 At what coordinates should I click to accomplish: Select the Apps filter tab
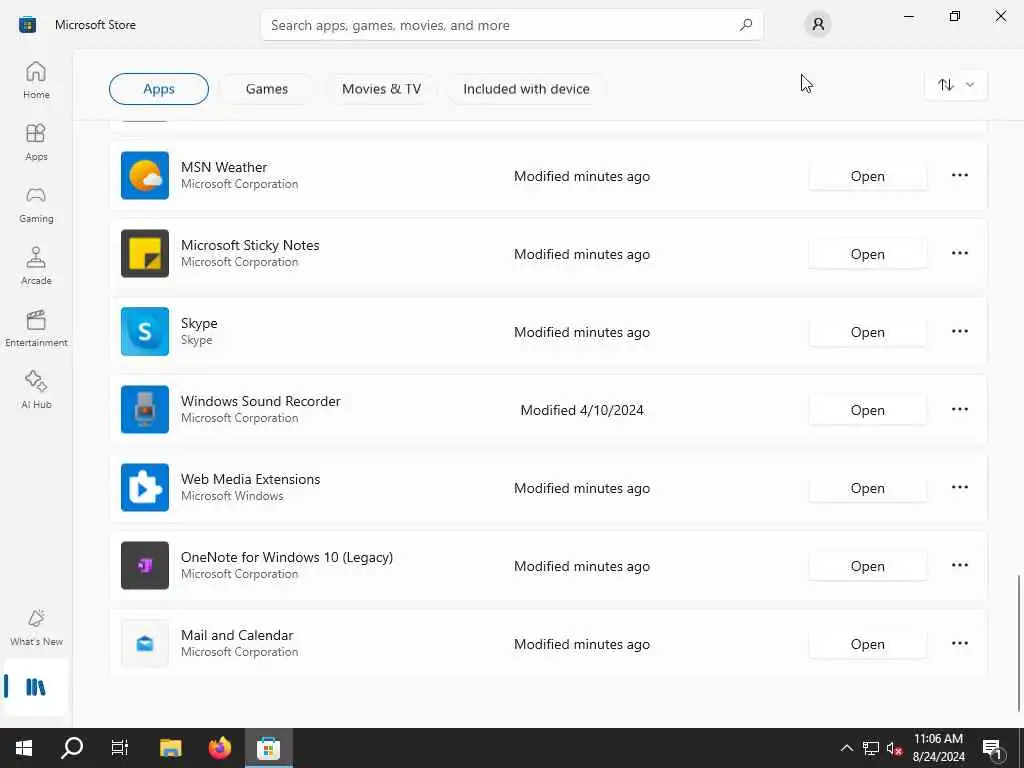(x=159, y=89)
